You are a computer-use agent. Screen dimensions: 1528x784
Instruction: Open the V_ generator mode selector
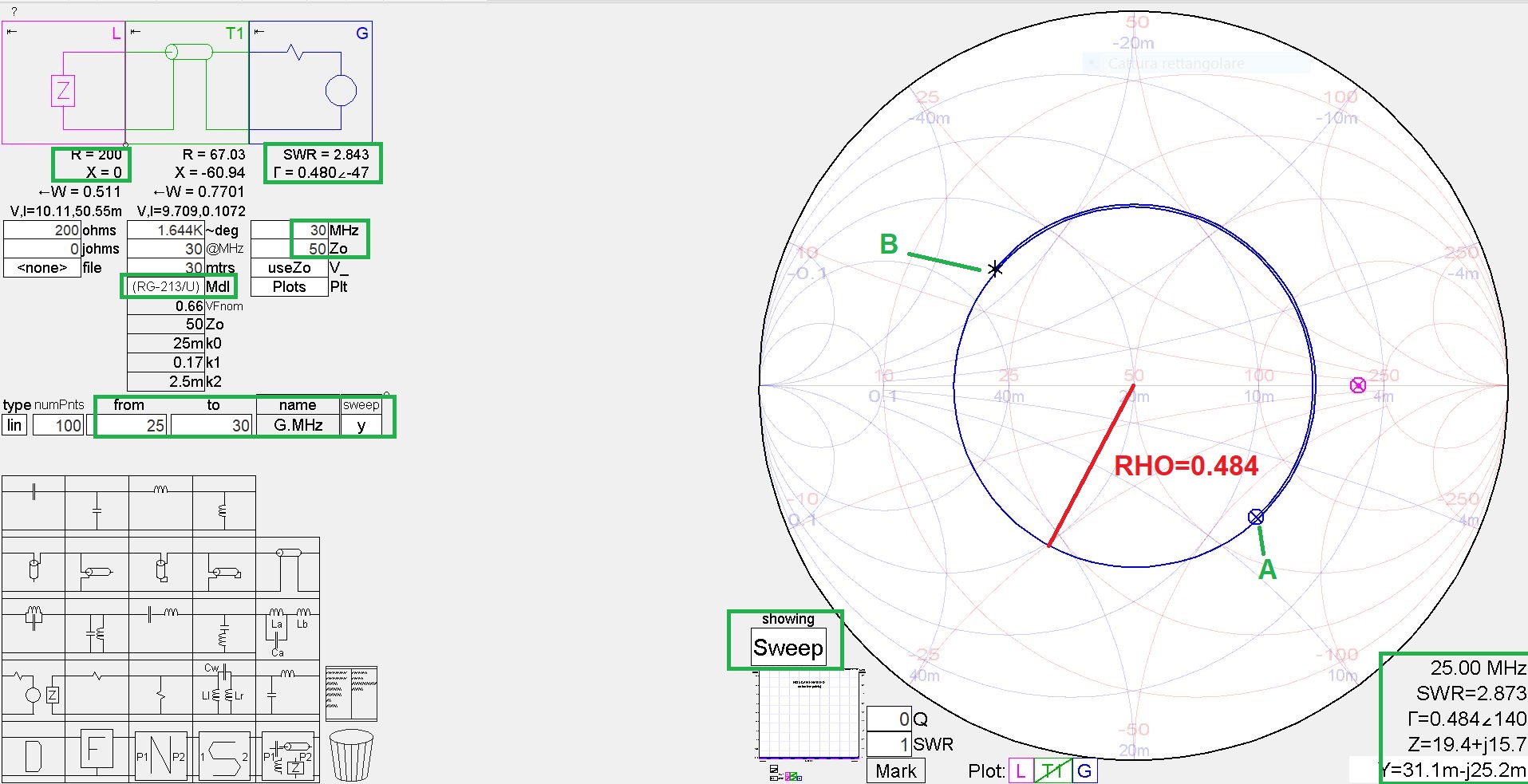[339, 268]
